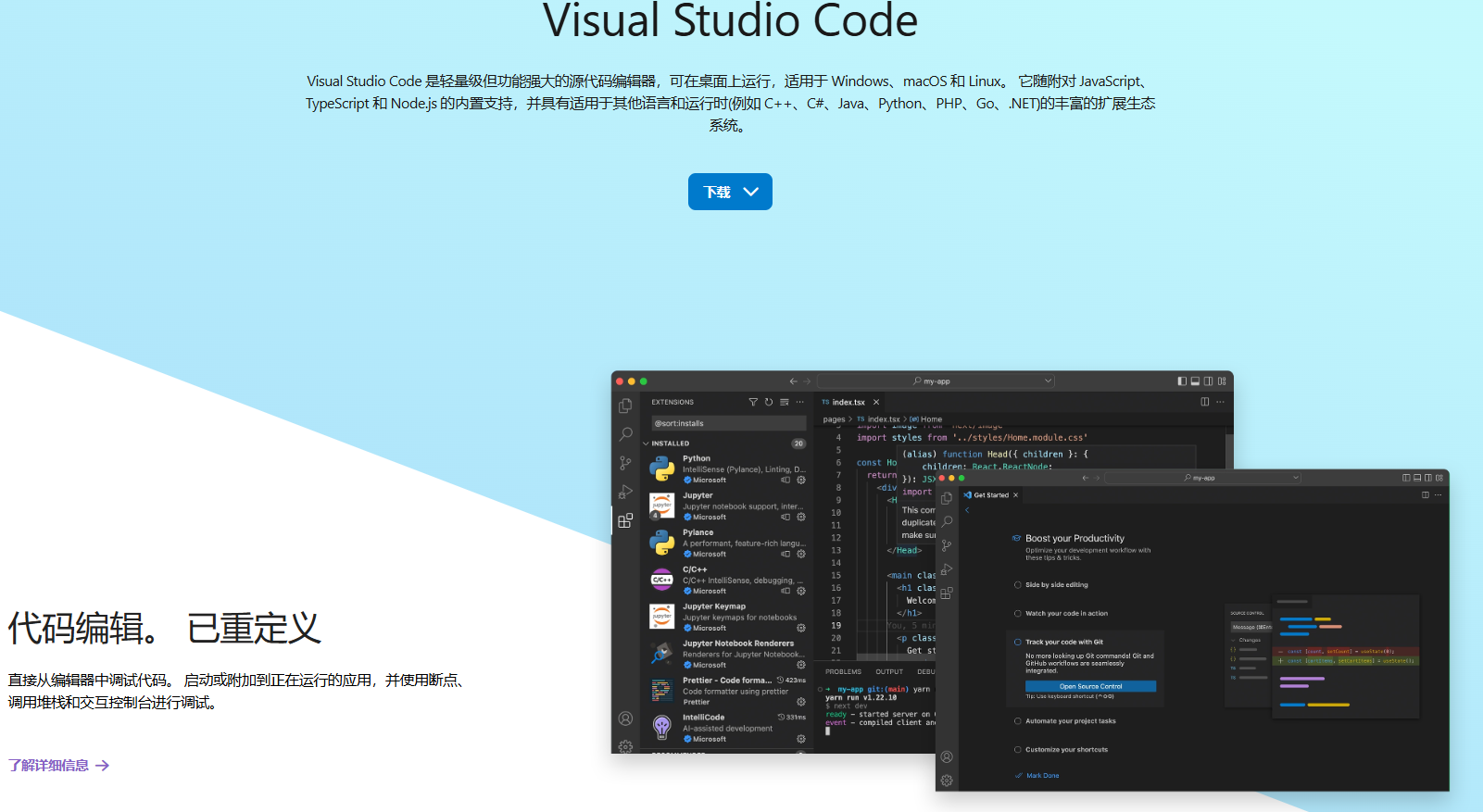Screen dimensions: 1483x812
Task: Open more actions in Get Started editor
Action: point(1439,495)
